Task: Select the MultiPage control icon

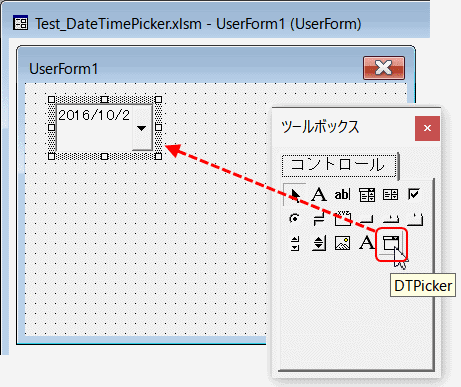Action: (415, 219)
